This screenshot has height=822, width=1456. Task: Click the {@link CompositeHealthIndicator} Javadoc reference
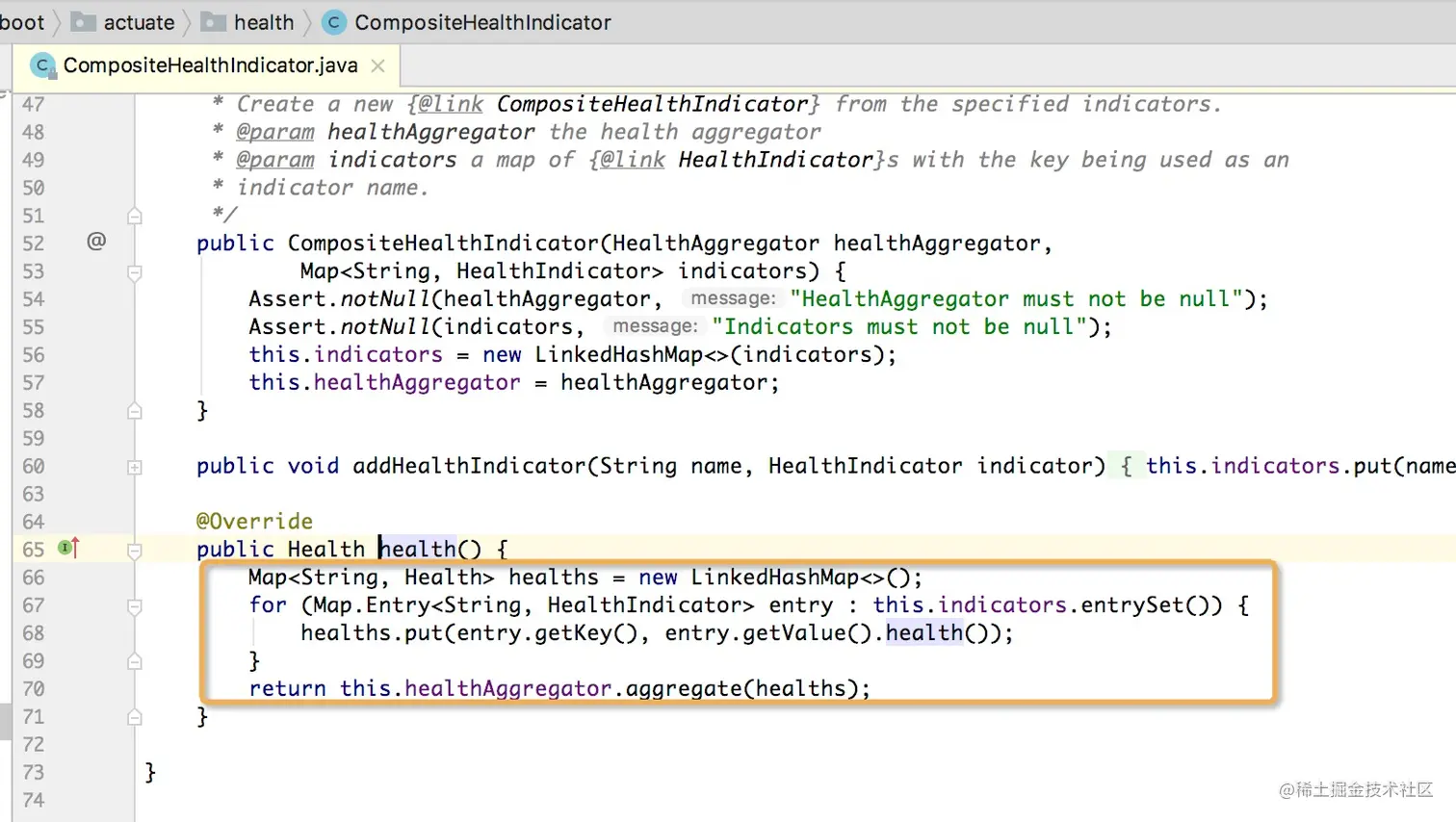[613, 104]
